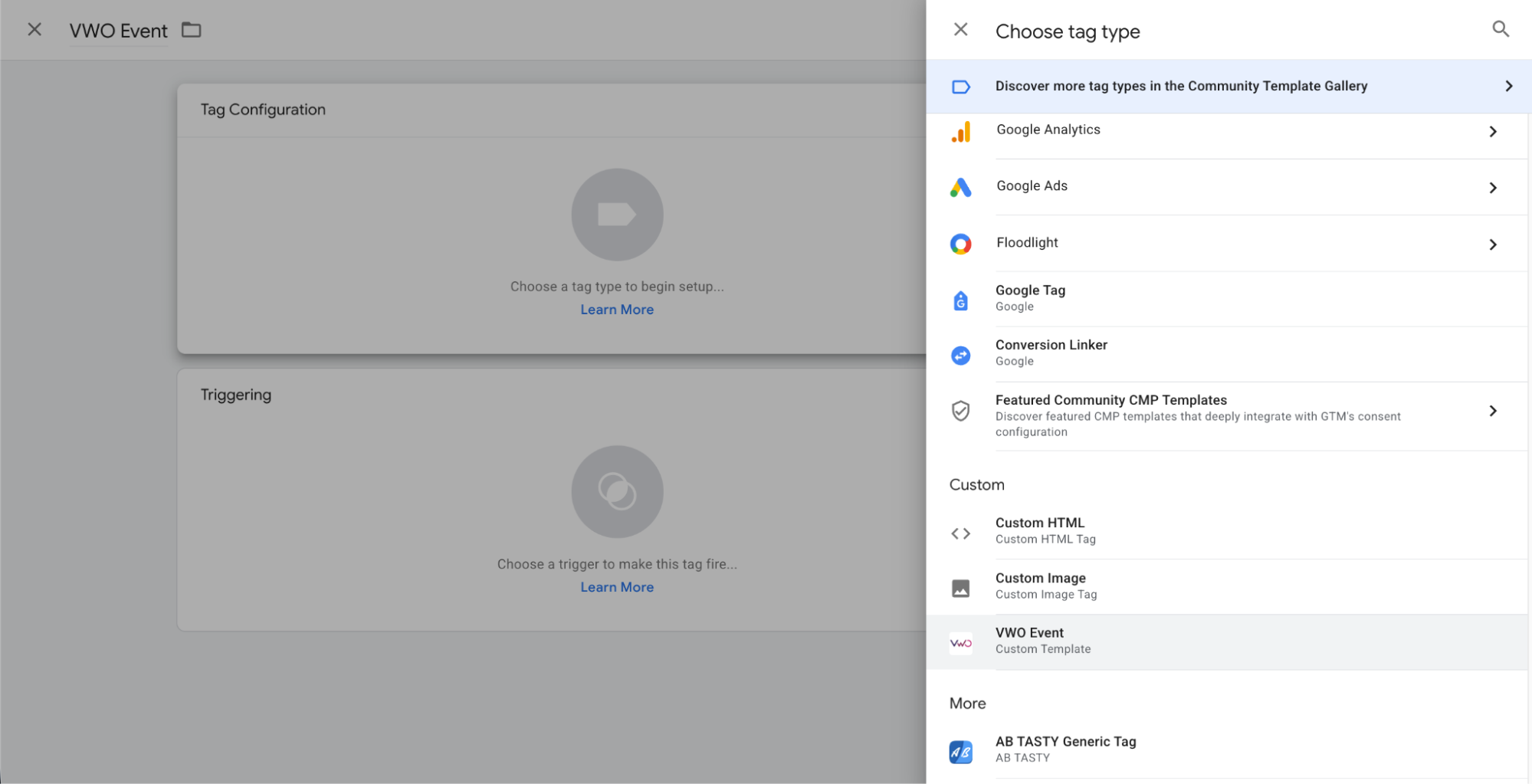Viewport: 1532px width, 784px height.
Task: Click the Custom section heading
Action: [x=976, y=484]
